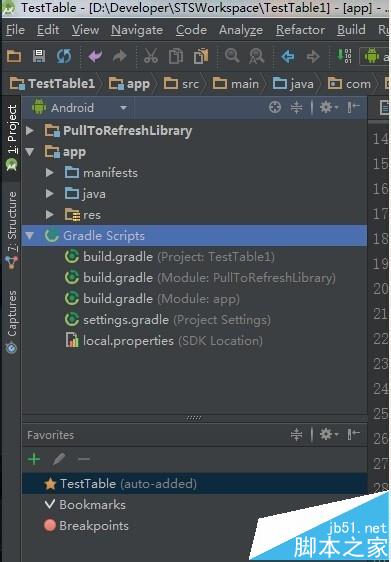Select Bookmarks in Favorites
The image size is (391, 562).
pos(85,505)
